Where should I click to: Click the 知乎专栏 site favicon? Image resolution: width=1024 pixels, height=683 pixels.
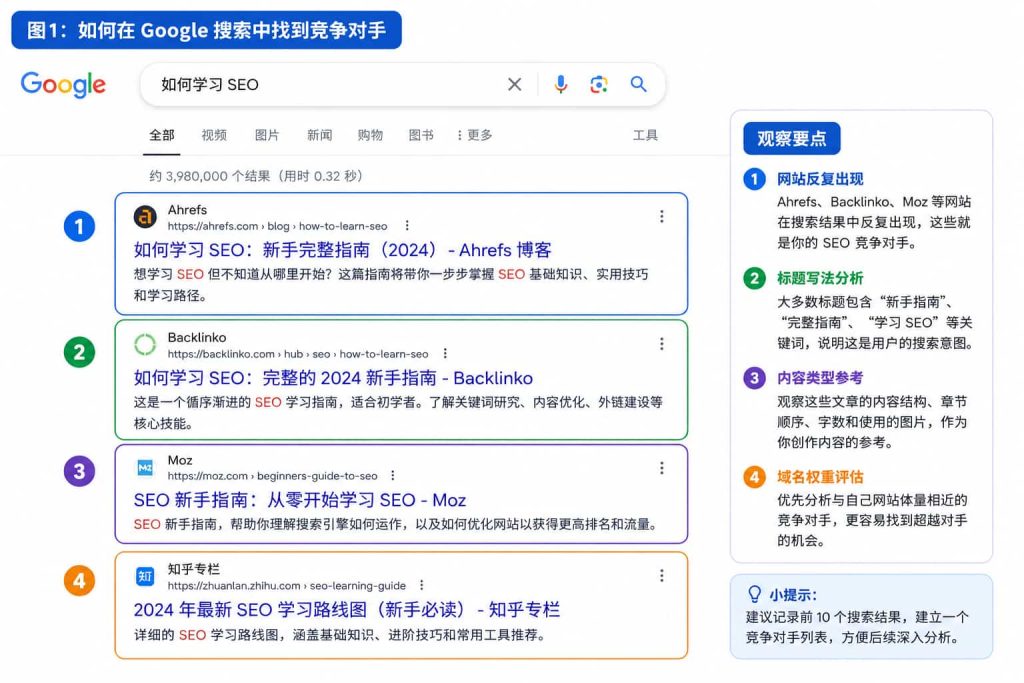tap(145, 577)
